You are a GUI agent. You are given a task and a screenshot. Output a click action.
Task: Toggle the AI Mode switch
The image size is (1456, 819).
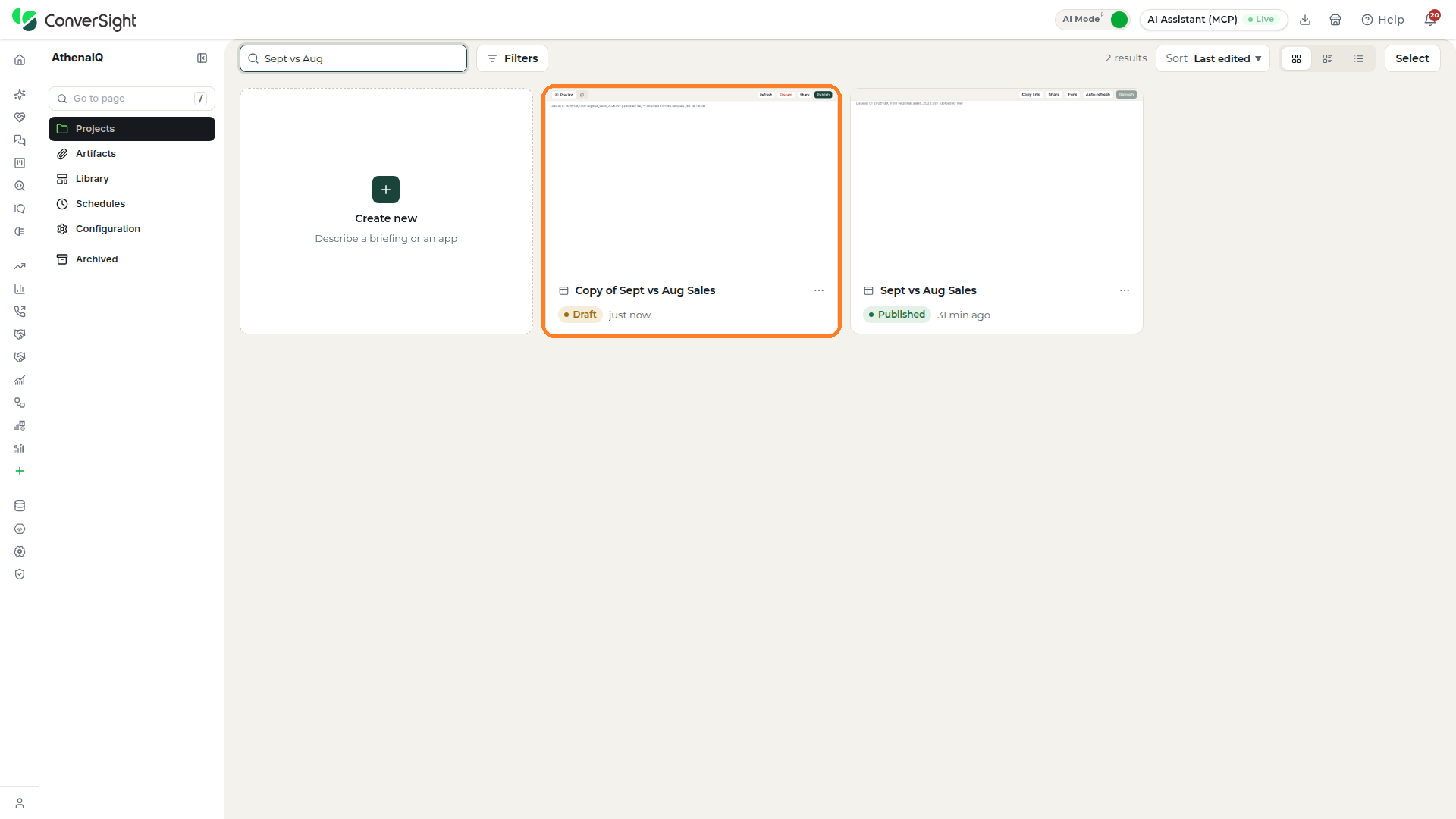click(x=1119, y=20)
